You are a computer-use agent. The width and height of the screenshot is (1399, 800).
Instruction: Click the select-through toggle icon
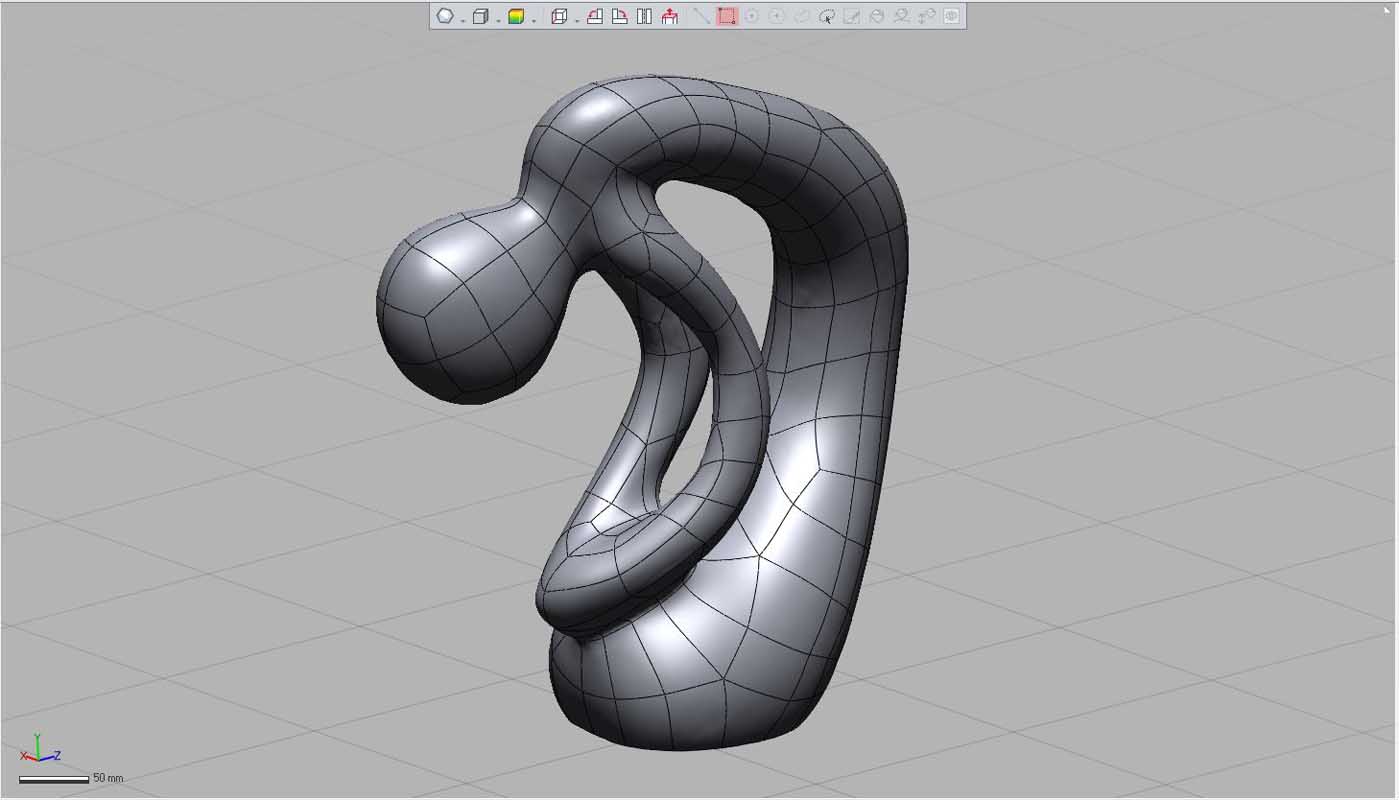(927, 16)
